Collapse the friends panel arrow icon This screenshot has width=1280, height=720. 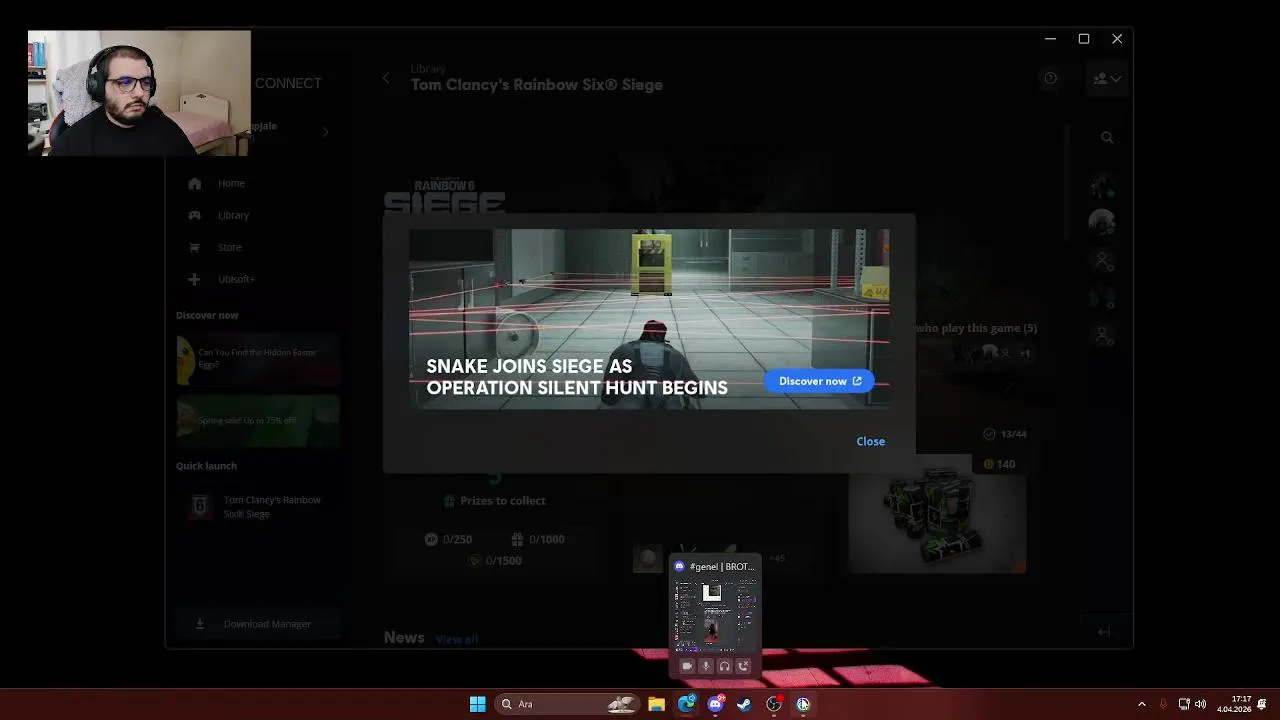click(1104, 632)
